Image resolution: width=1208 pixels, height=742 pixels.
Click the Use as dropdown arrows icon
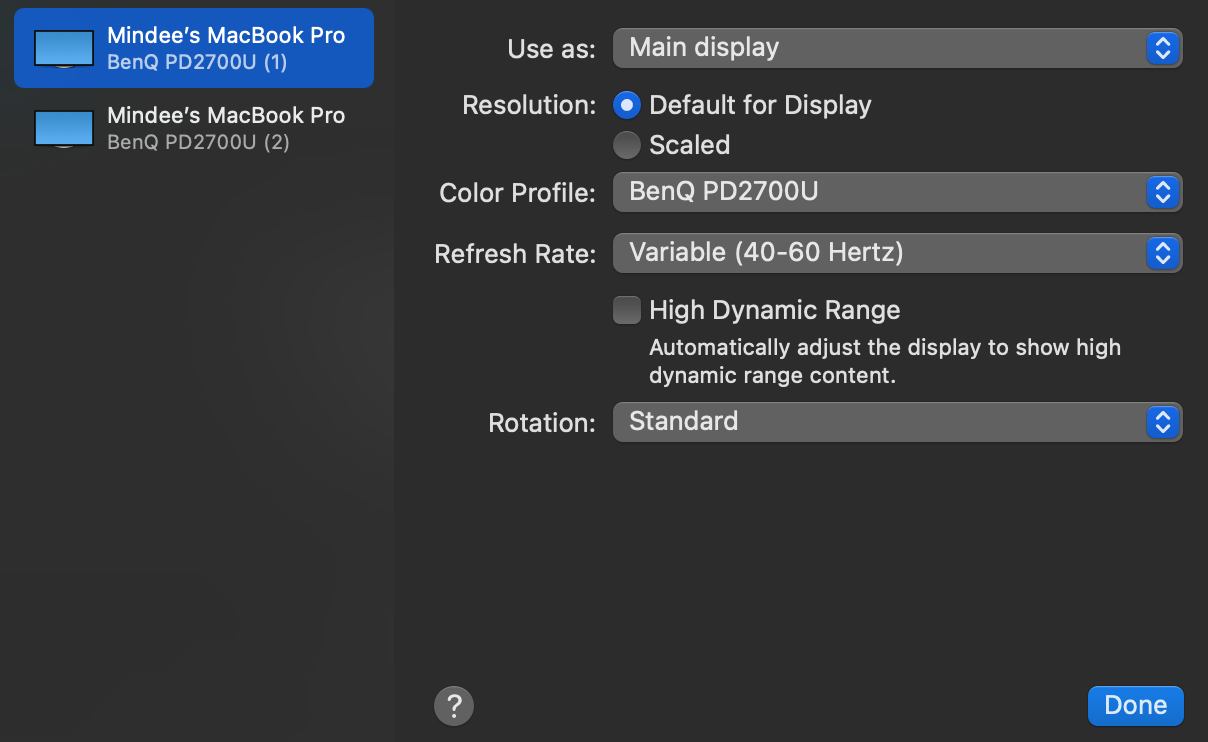[1161, 48]
